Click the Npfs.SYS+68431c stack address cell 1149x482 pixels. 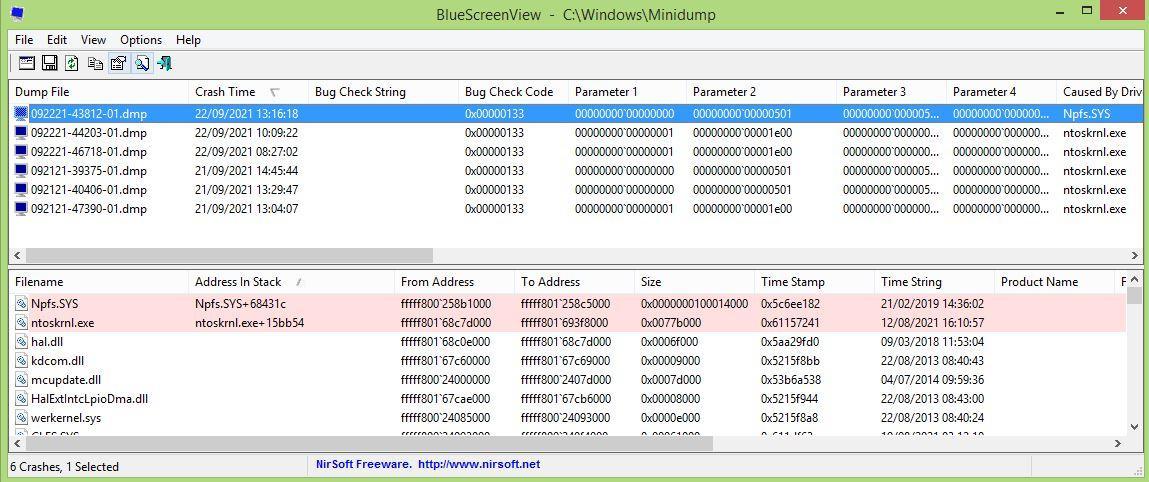(240, 303)
